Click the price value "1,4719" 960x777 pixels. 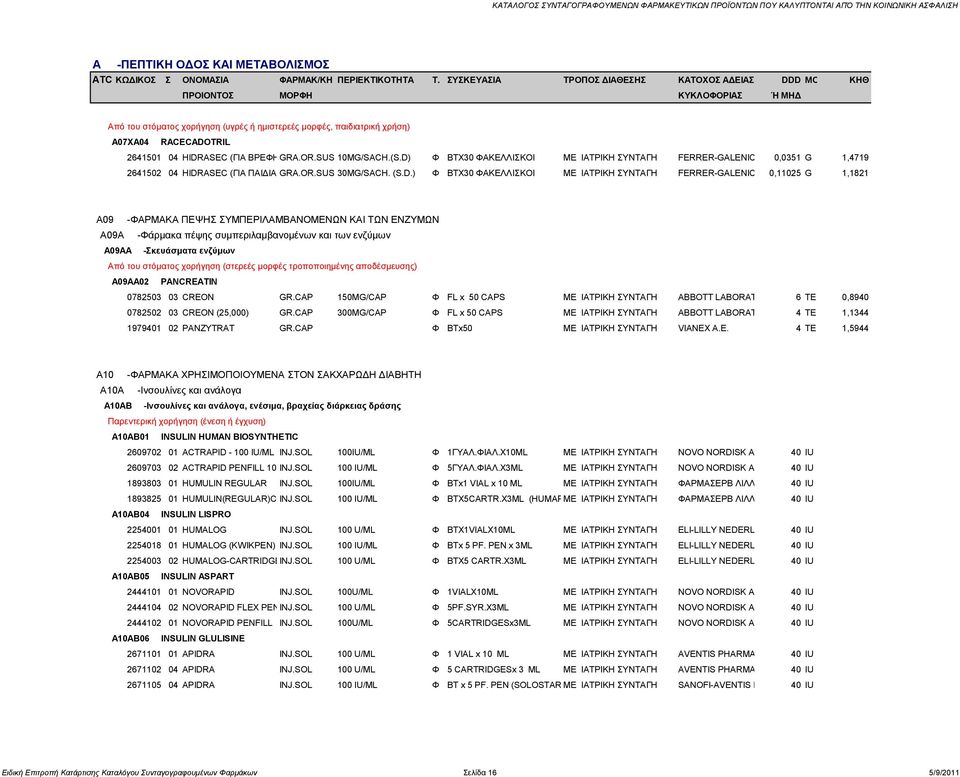coord(855,157)
